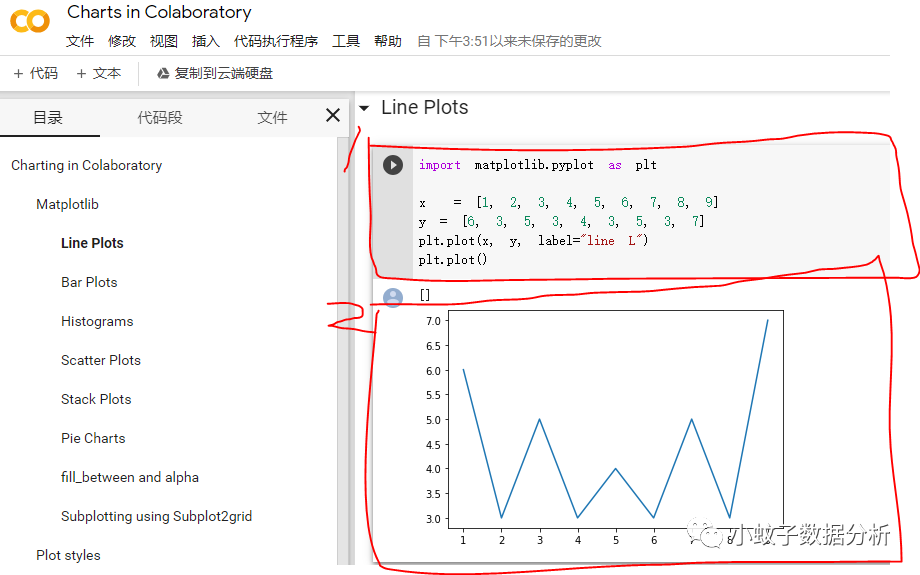Screen dimensions: 920x575
Task: Click the unsaved changes since 3:51 notice
Action: coord(509,41)
